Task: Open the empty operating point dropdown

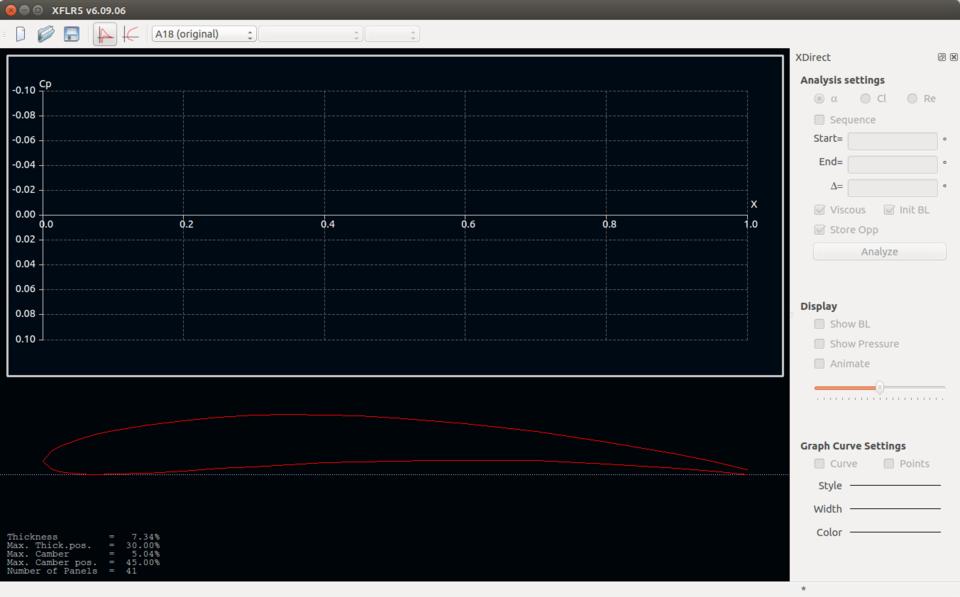Action: [392, 34]
